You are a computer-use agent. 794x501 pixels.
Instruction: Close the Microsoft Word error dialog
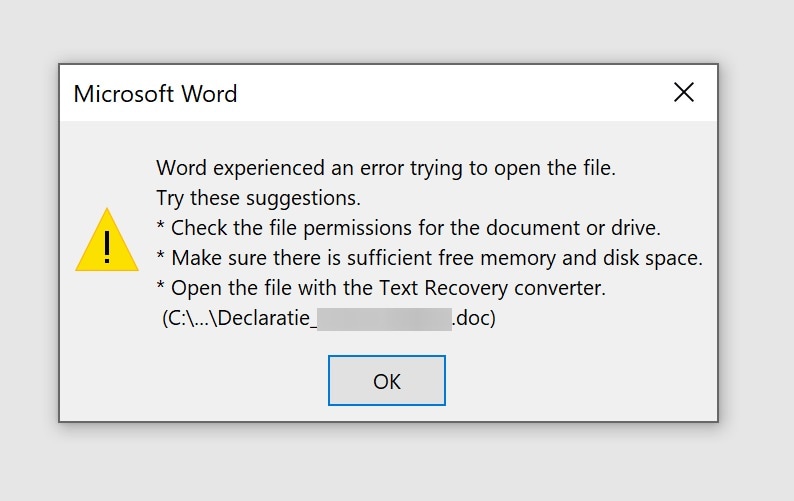pyautogui.click(x=684, y=93)
